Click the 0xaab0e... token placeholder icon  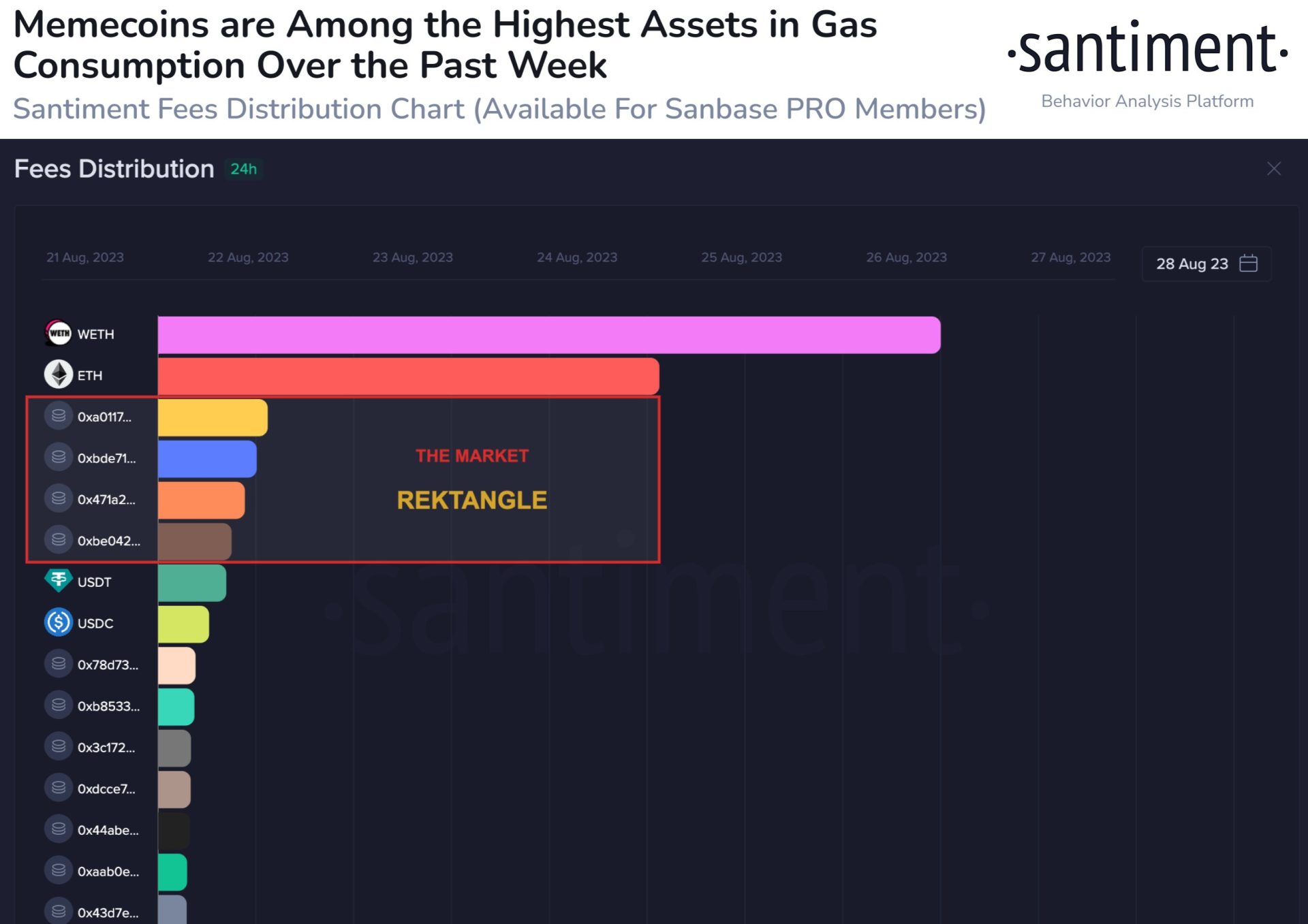tap(59, 870)
